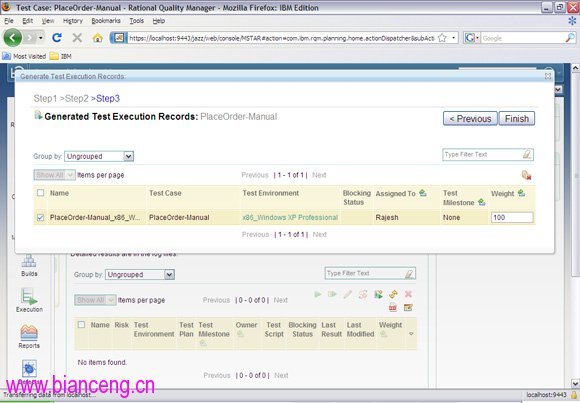Image resolution: width=580 pixels, height=403 pixels.
Task: Open the Help menu
Action: click(159, 21)
